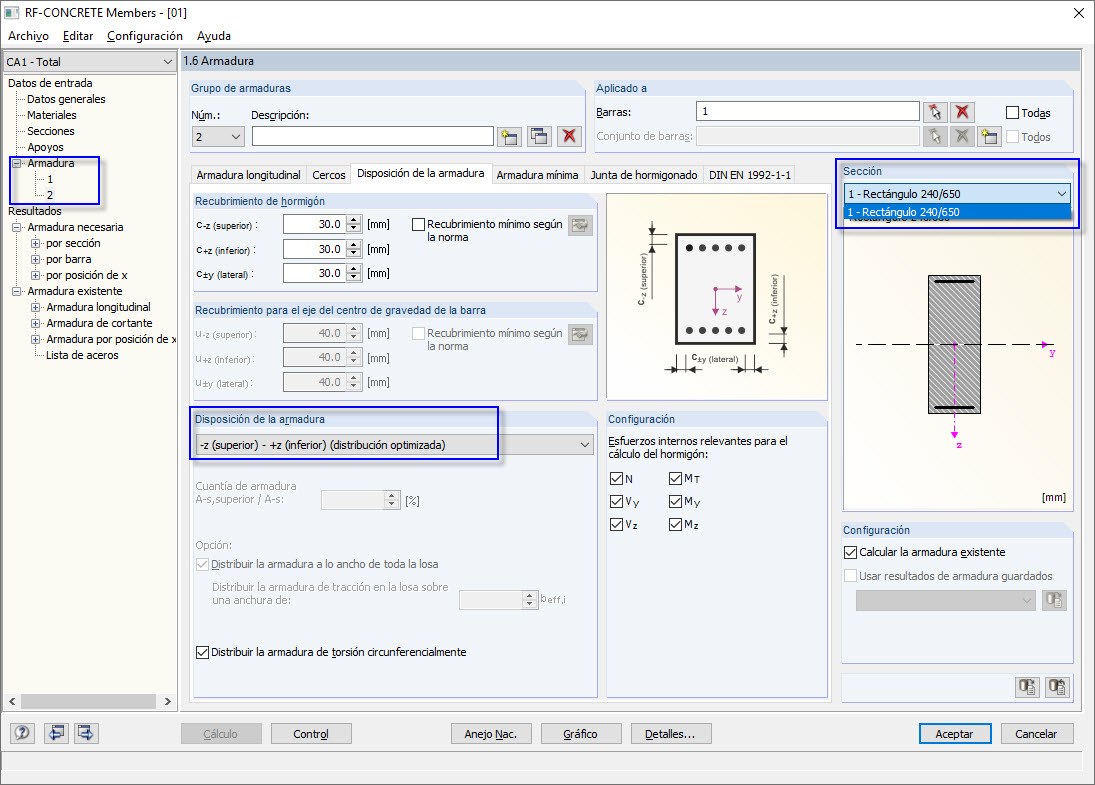Increase c±y lateral cover value
This screenshot has width=1095, height=785.
pyautogui.click(x=354, y=268)
